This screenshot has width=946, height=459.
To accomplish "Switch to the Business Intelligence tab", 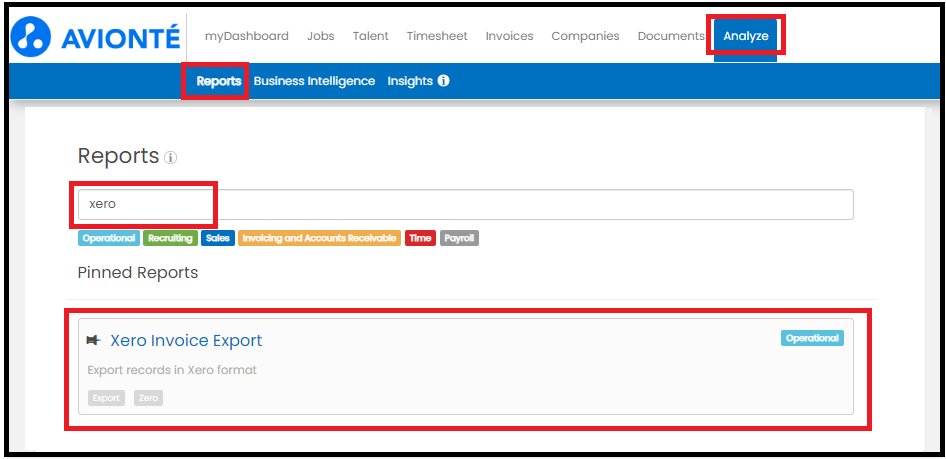I will coord(314,81).
